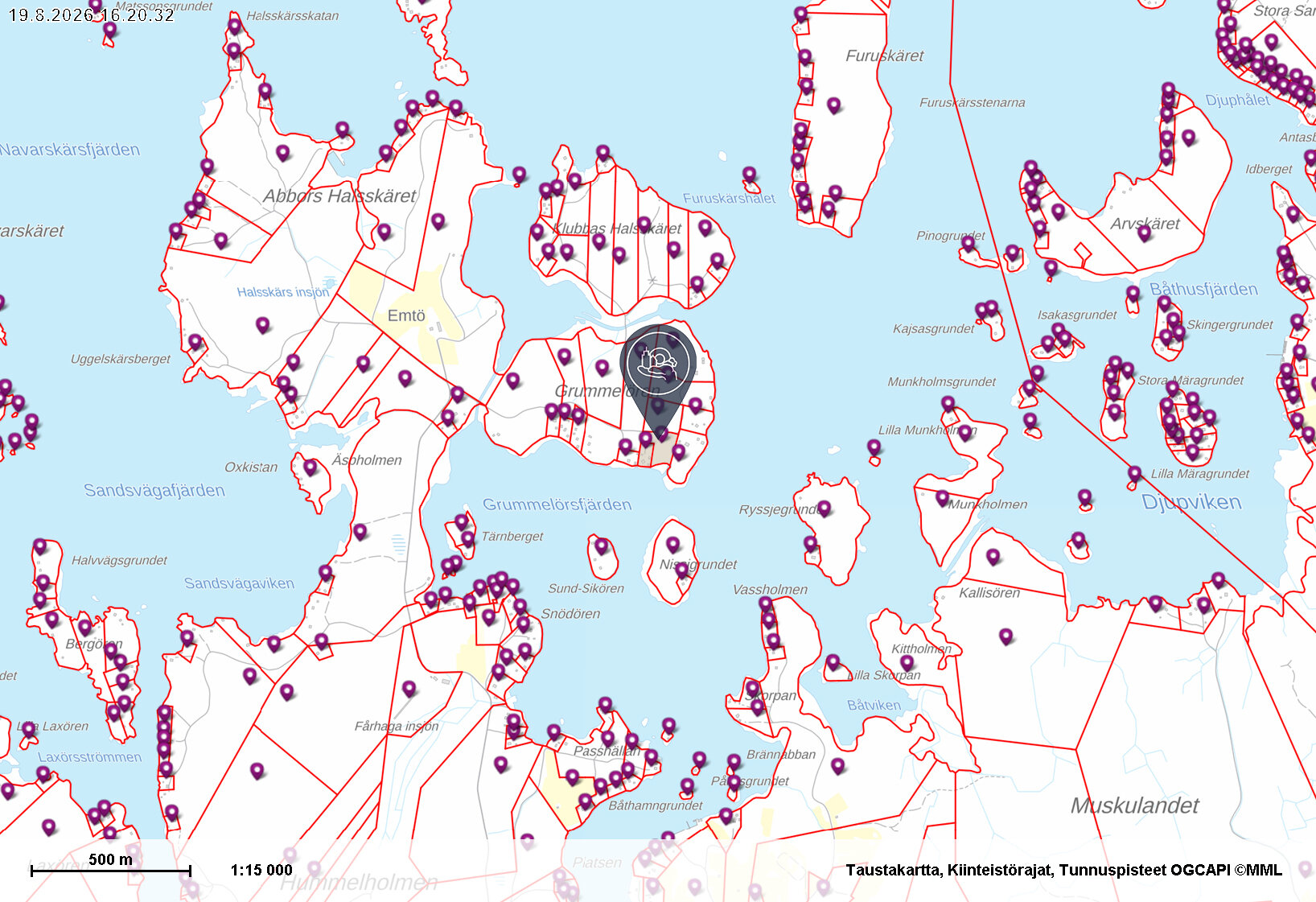The image size is (1316, 902).
Task: Select the Båthusfjärden water label
Action: pyautogui.click(x=1203, y=289)
